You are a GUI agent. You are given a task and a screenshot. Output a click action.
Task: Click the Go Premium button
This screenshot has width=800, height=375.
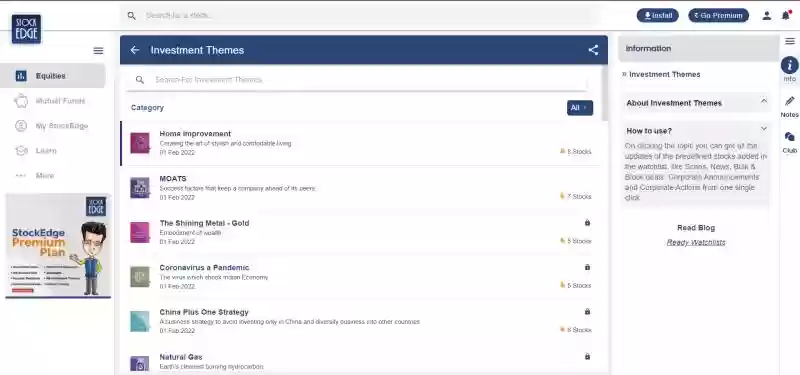(718, 15)
